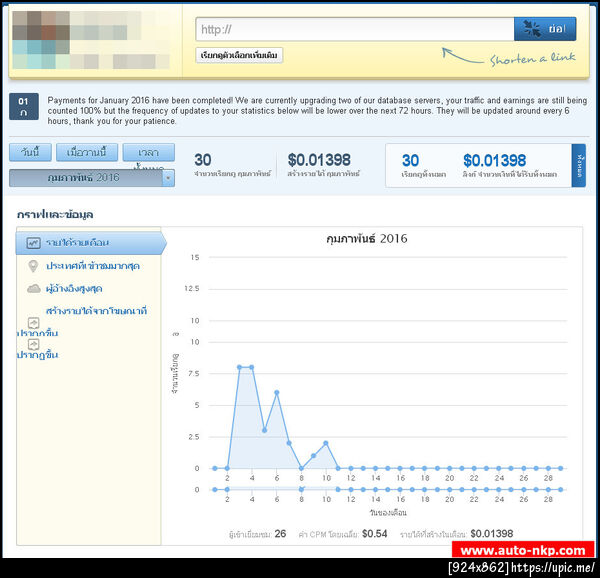
Task: Click the January 2016 payments announcement text
Action: [317, 111]
